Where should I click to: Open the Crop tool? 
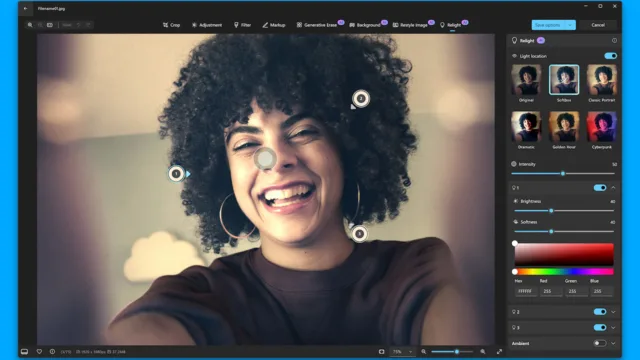171,25
